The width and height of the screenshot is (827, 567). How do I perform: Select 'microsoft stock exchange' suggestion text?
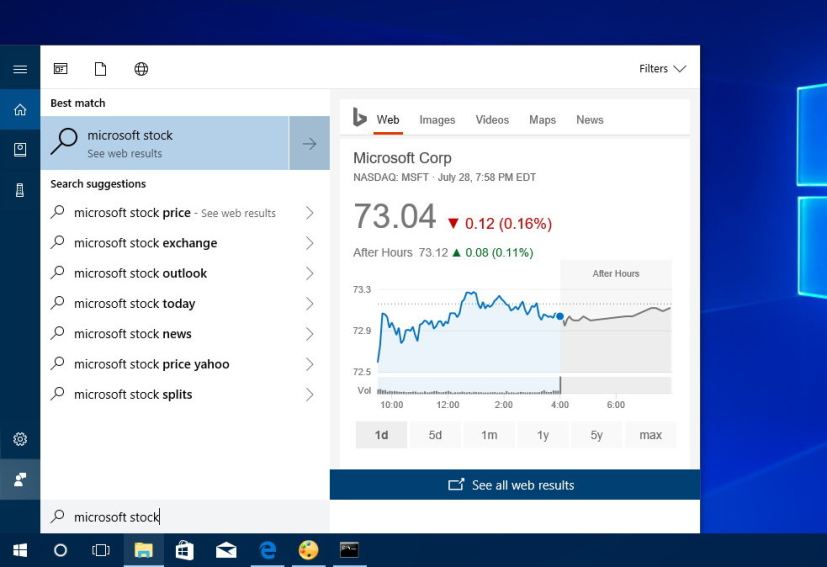[x=146, y=243]
